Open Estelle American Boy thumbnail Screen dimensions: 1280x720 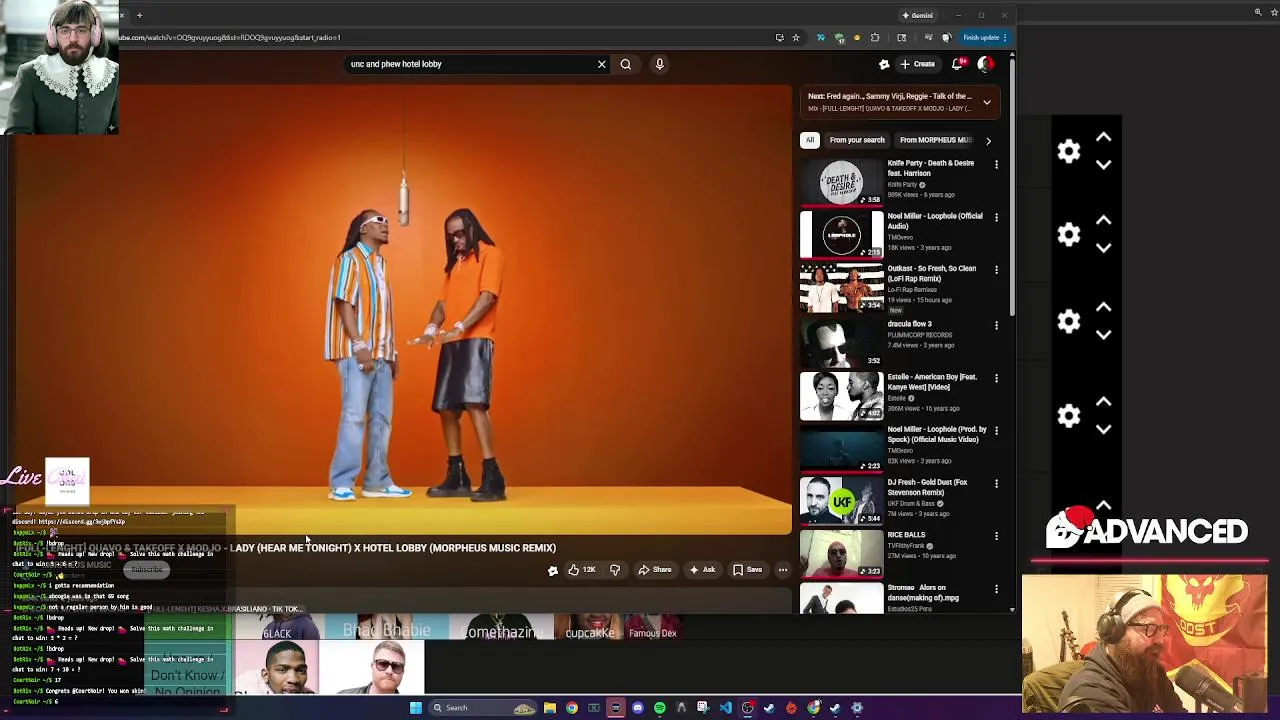point(841,396)
